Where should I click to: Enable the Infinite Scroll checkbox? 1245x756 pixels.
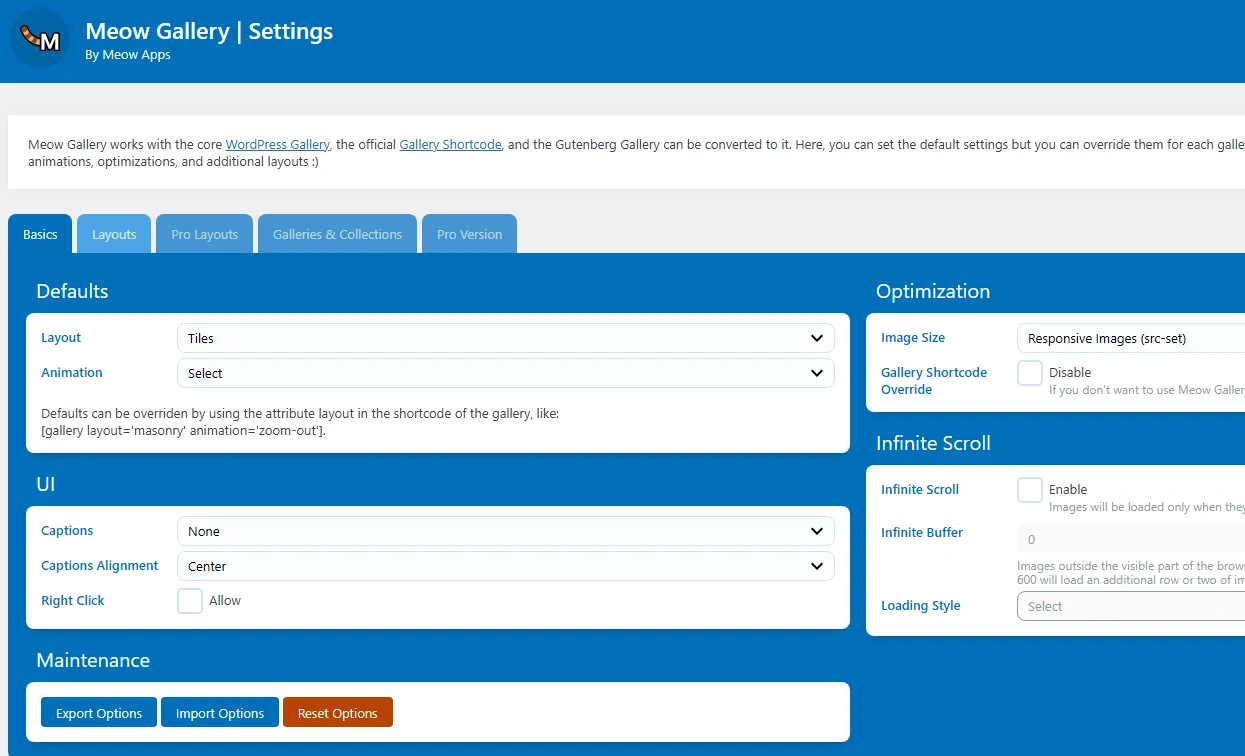tap(1030, 490)
